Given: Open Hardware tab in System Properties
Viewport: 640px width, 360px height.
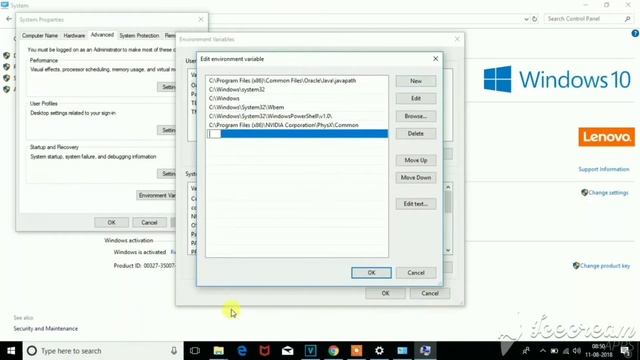Looking at the screenshot, I should pos(74,36).
